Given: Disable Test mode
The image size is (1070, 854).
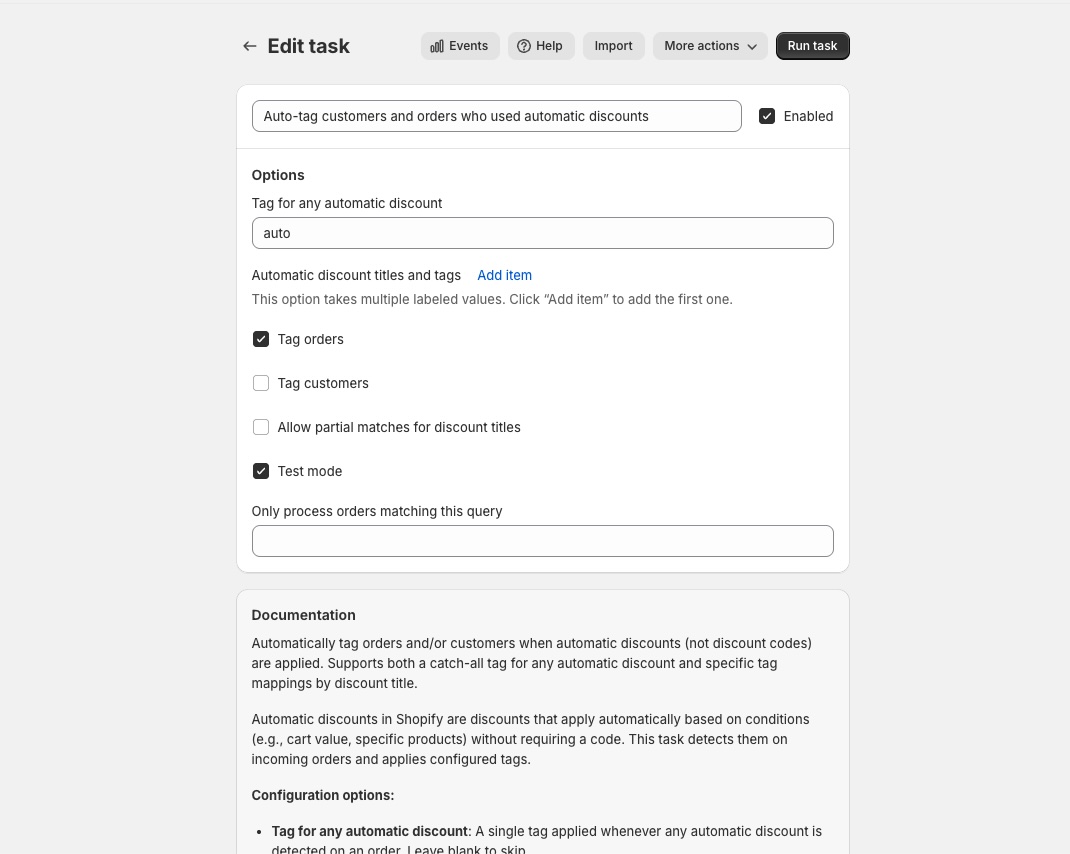Looking at the screenshot, I should [261, 471].
